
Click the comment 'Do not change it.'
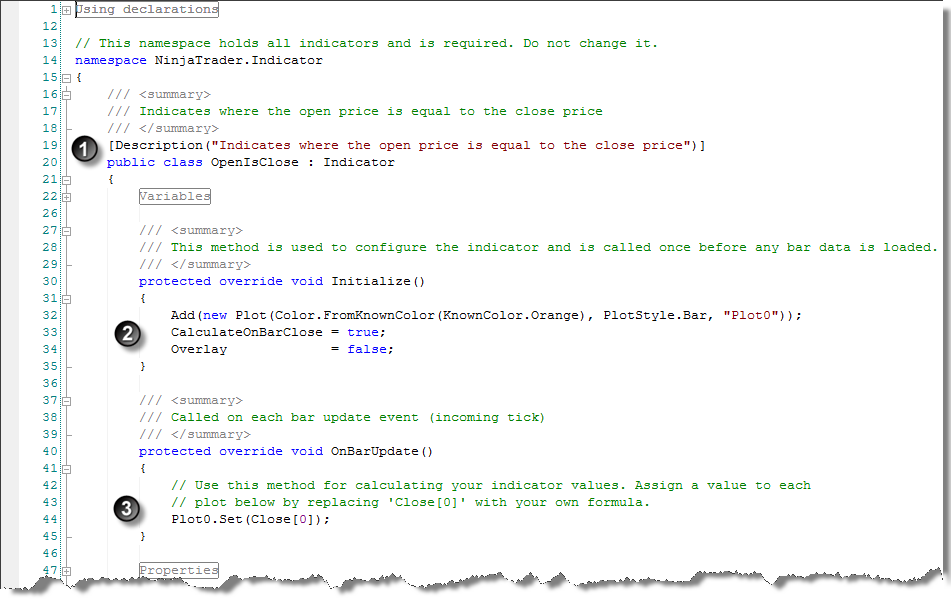[590, 43]
